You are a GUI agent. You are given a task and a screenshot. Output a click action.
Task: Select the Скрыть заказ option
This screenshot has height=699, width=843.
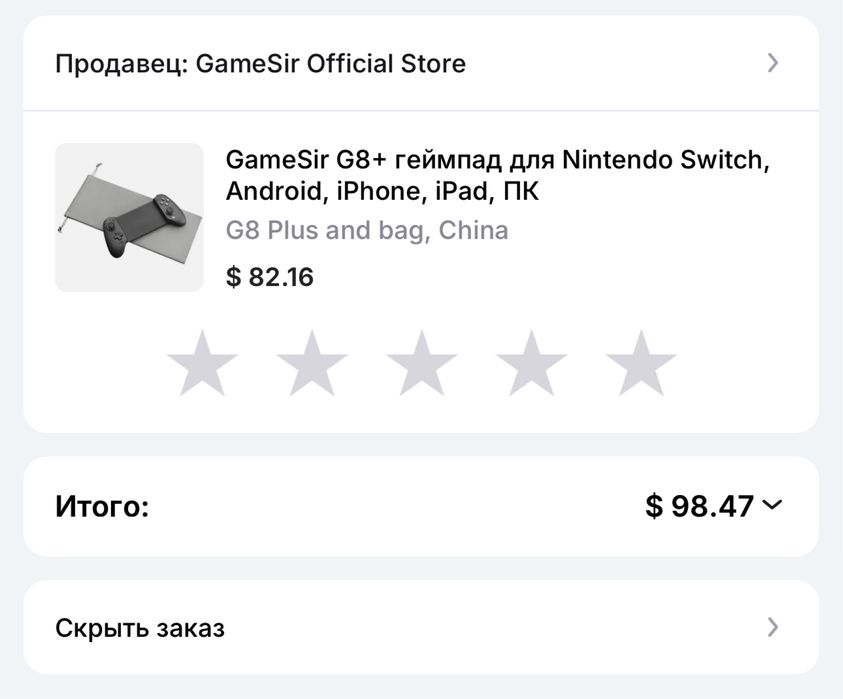[140, 628]
